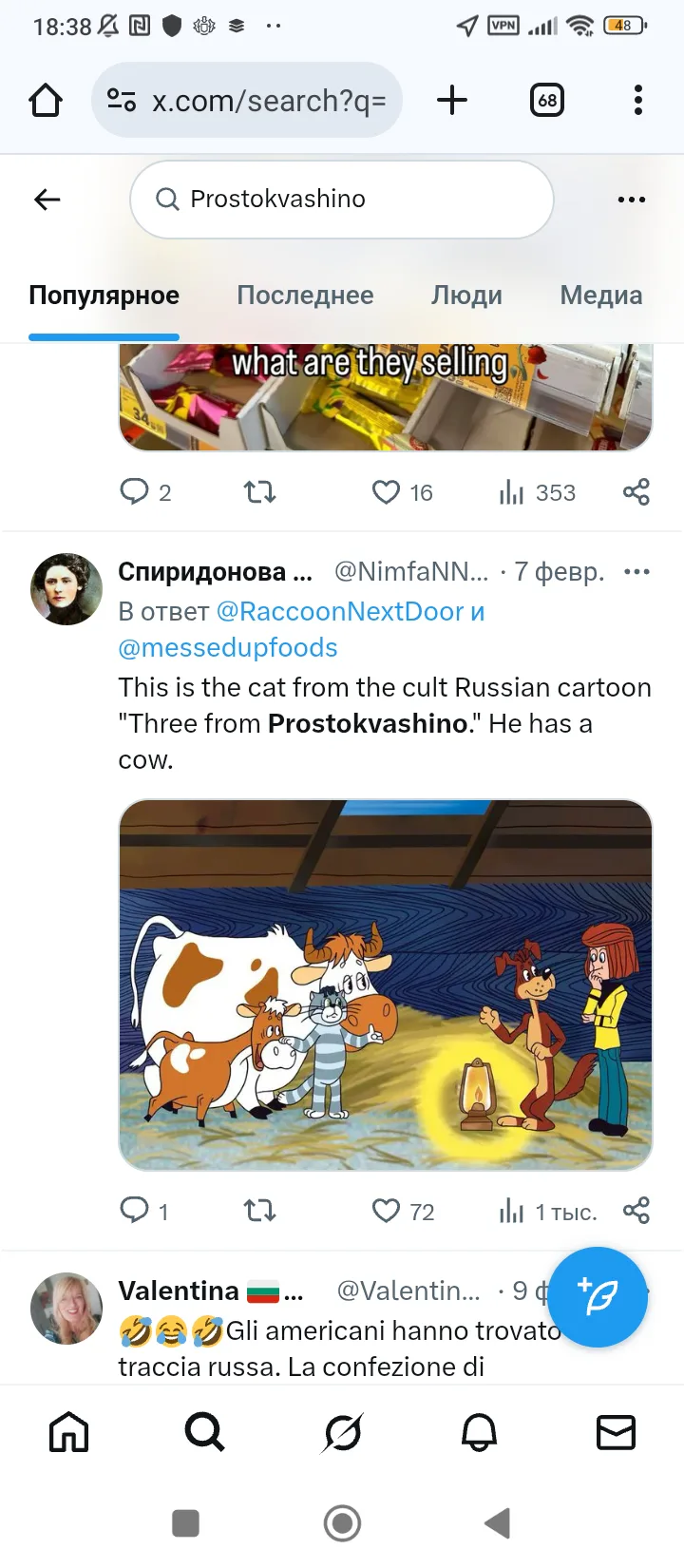View the Prostokvashino cartoon image

[x=385, y=985]
